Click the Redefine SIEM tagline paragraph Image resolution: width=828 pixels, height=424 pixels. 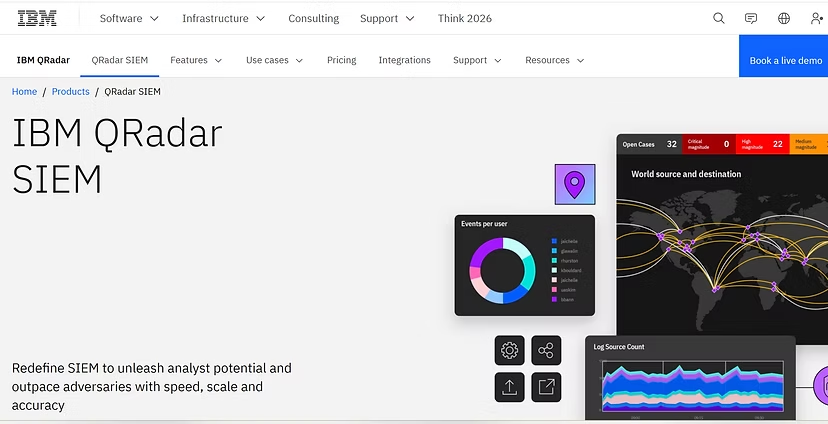pyautogui.click(x=152, y=387)
